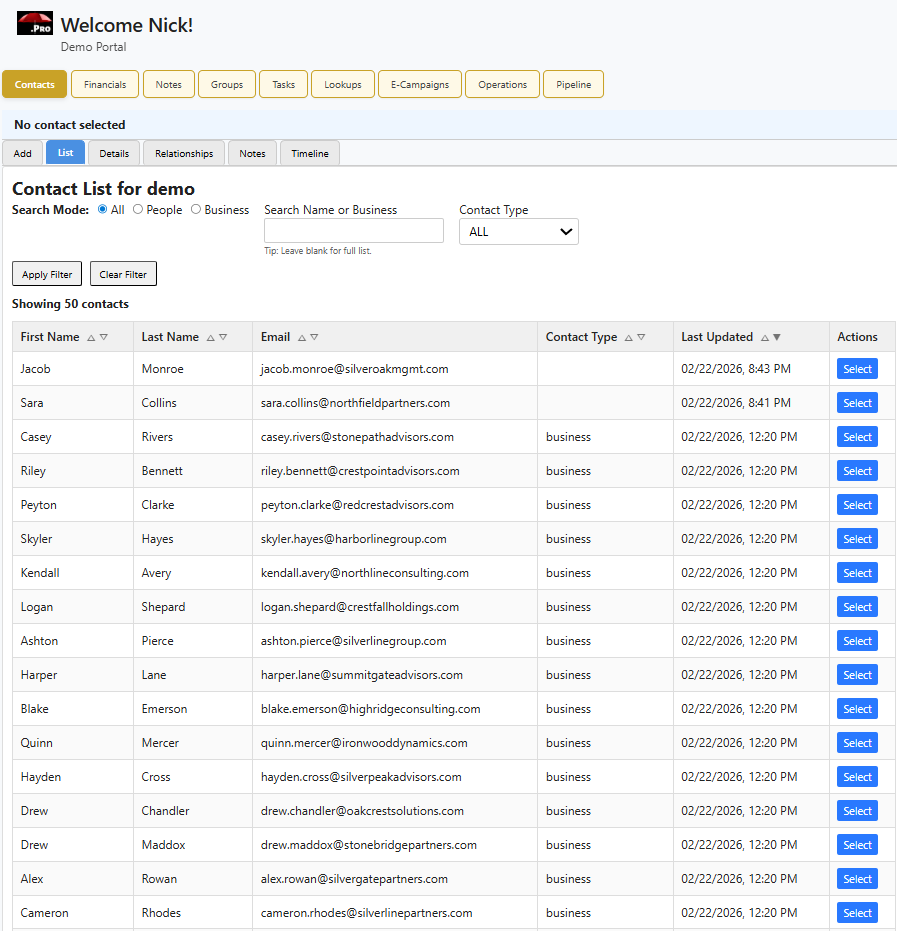Screen dimensions: 897x931
Task: Sort Last Name ascending arrow
Action: (210, 337)
